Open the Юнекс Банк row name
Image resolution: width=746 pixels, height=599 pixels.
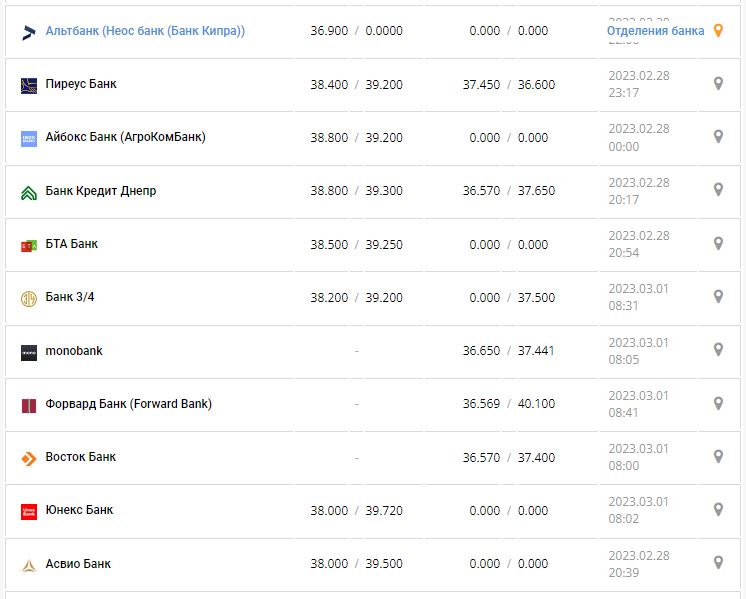(x=80, y=510)
